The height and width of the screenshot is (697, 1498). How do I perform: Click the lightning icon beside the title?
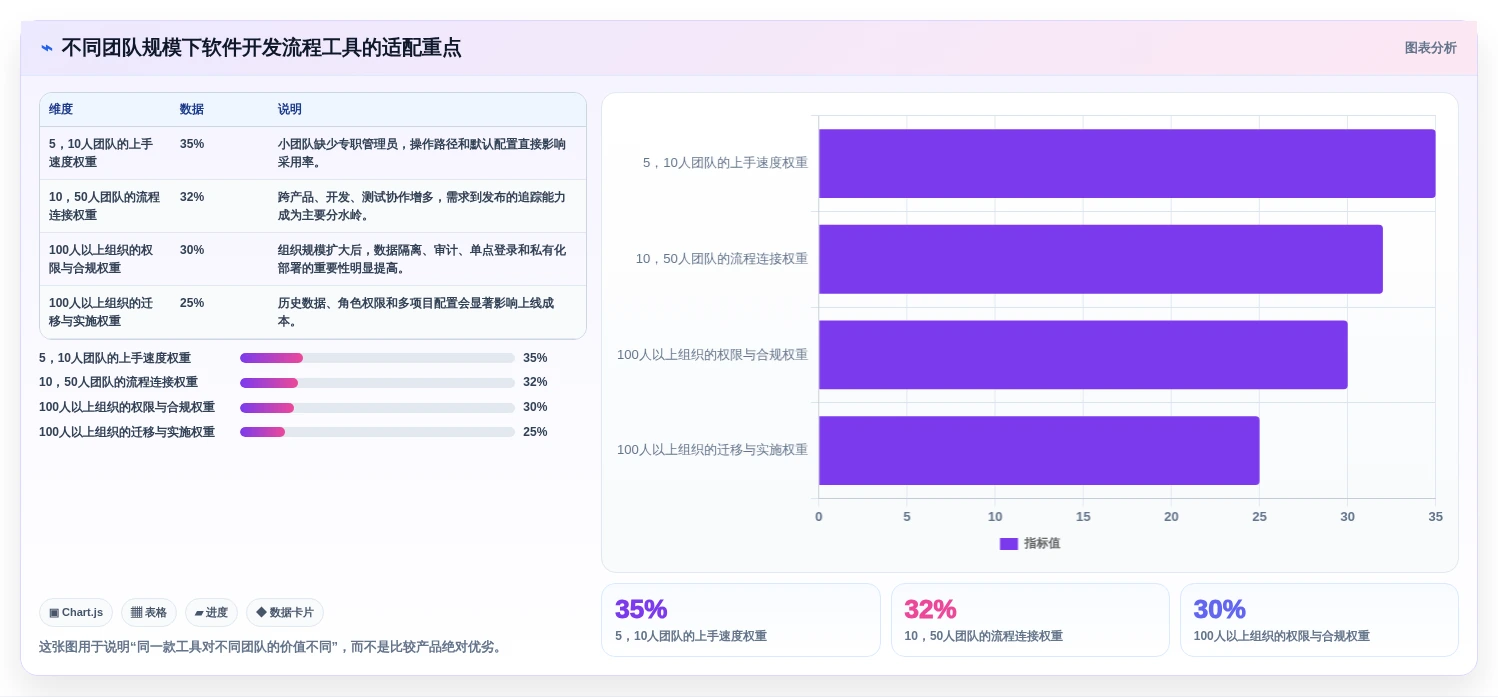click(47, 48)
